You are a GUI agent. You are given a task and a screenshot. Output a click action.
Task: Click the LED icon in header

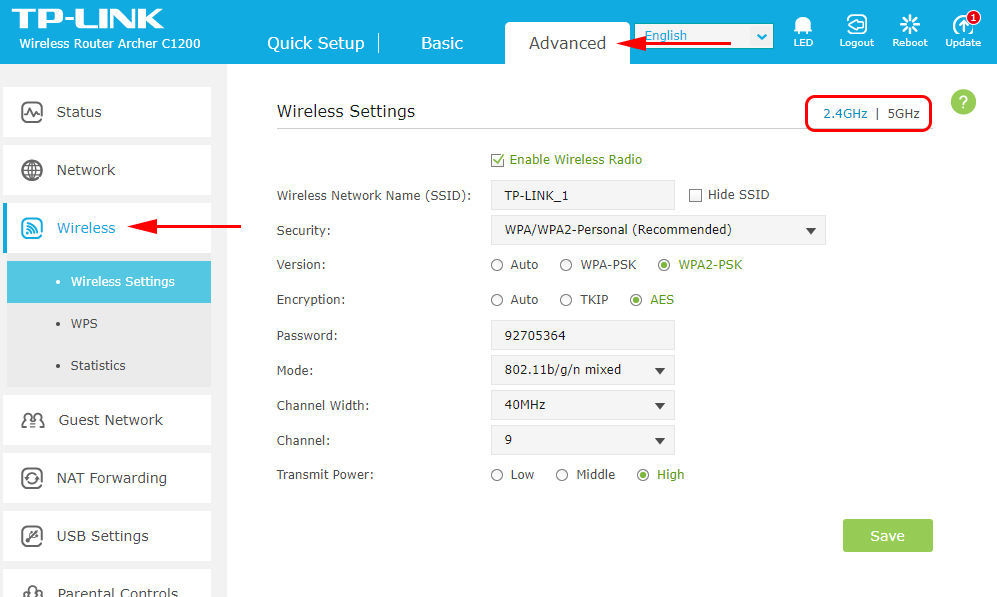(803, 27)
